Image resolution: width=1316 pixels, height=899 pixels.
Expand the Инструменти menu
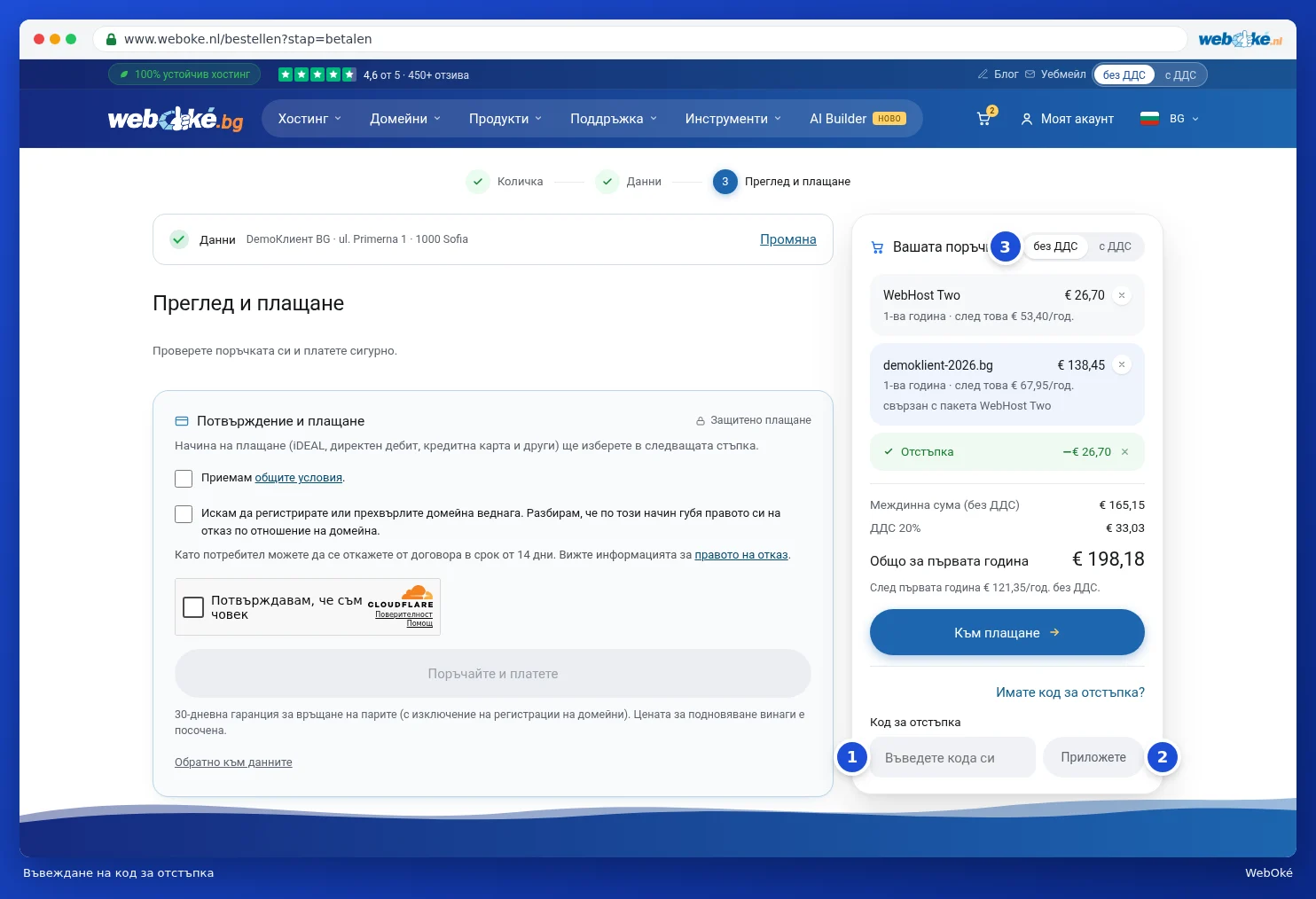(x=733, y=119)
